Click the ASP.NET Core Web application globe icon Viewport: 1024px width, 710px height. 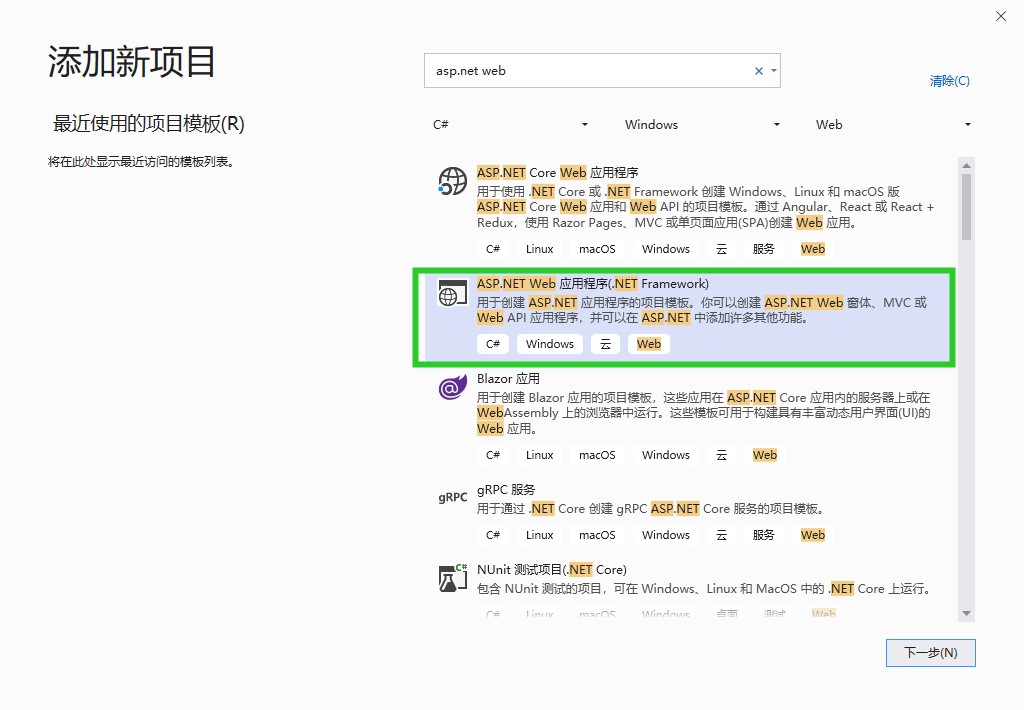pos(453,181)
